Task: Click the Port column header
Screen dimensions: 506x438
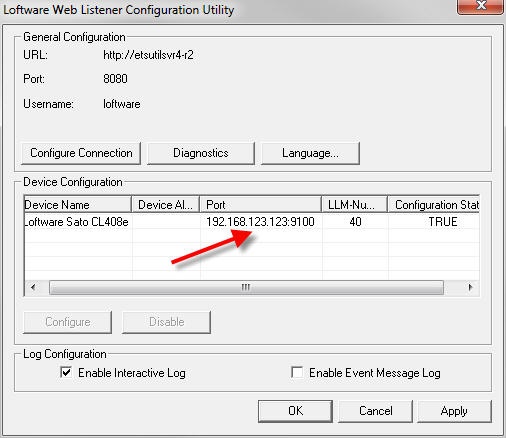Action: tap(261, 204)
